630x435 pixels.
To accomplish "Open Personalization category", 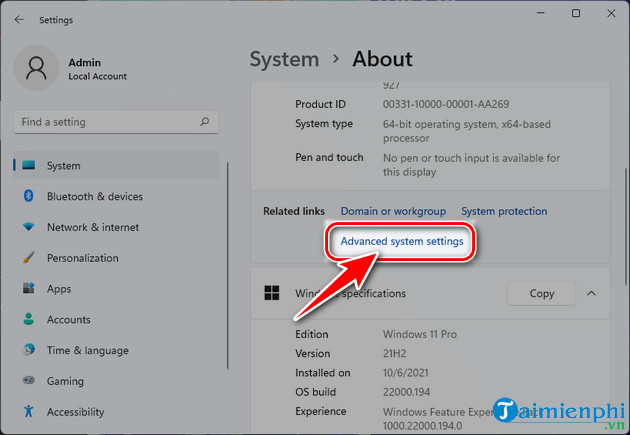I will 116,257.
